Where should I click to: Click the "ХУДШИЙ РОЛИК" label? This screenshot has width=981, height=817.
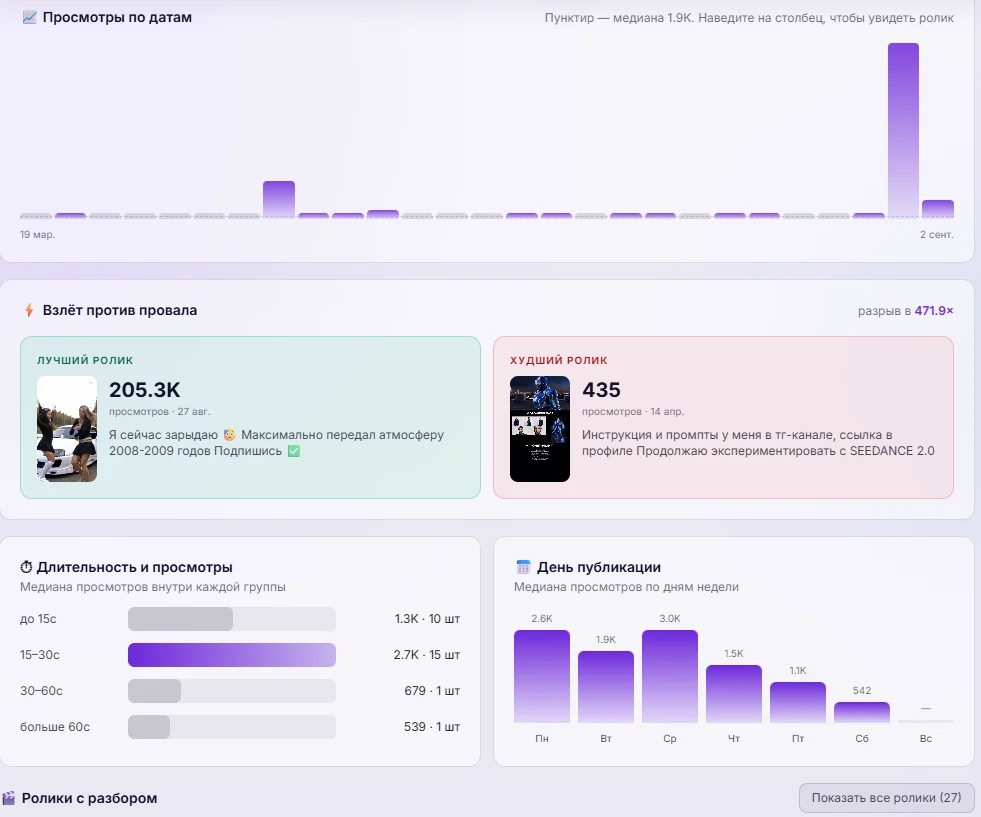pyautogui.click(x=559, y=360)
